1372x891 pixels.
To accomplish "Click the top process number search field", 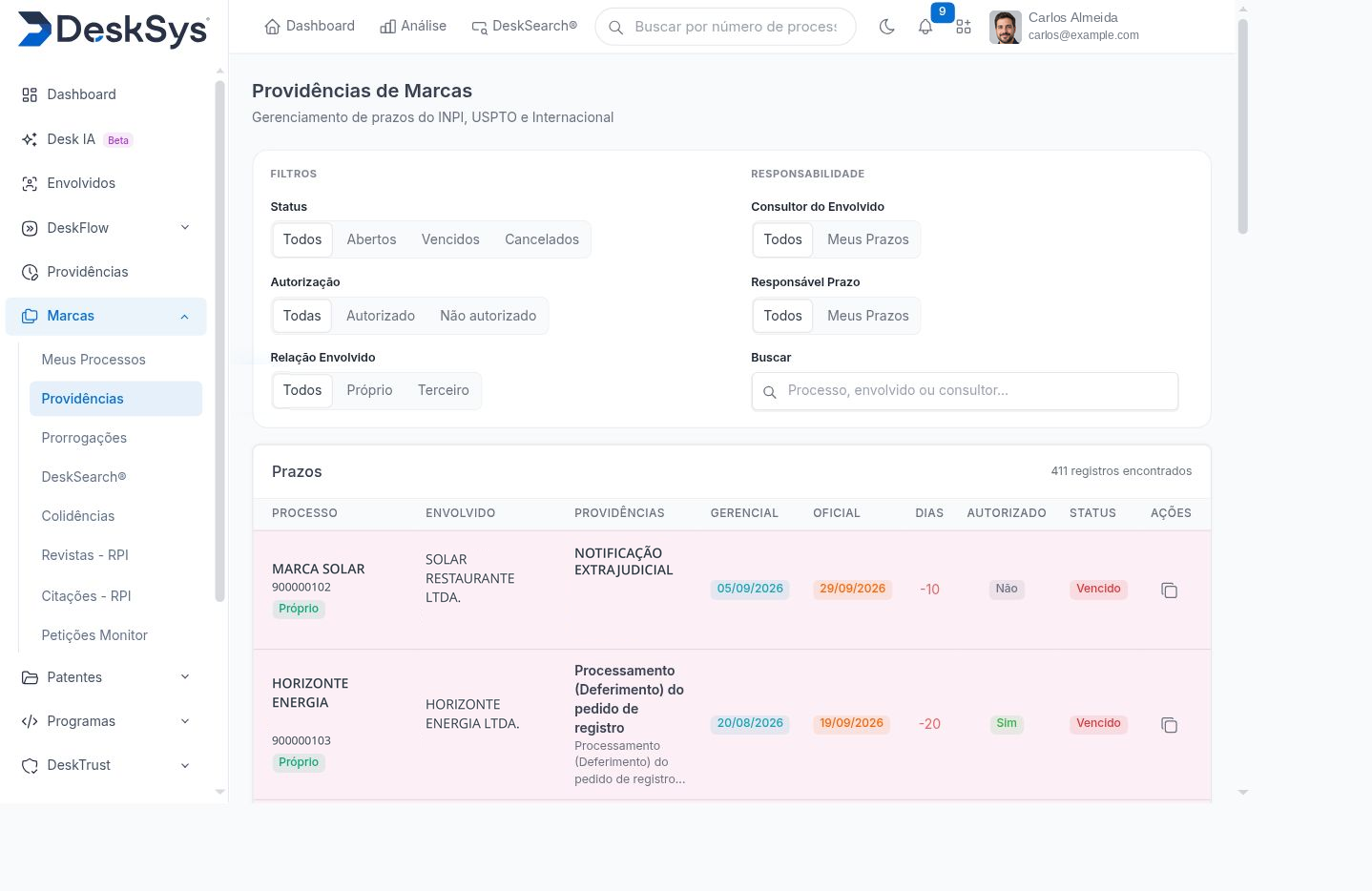I will click(725, 27).
